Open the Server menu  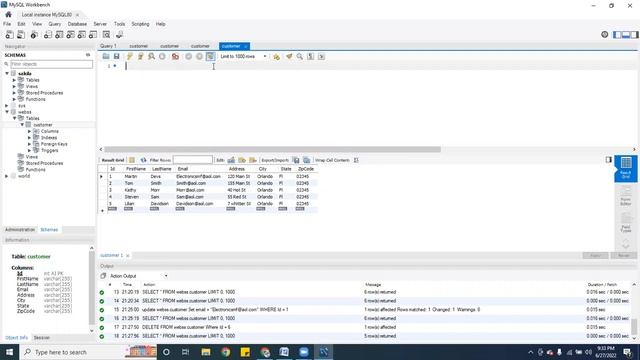[100, 24]
